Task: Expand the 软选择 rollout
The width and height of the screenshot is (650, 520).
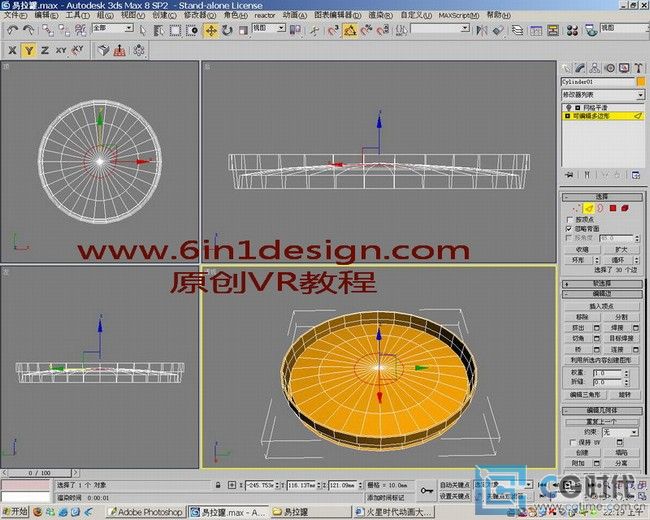Action: pyautogui.click(x=602, y=284)
